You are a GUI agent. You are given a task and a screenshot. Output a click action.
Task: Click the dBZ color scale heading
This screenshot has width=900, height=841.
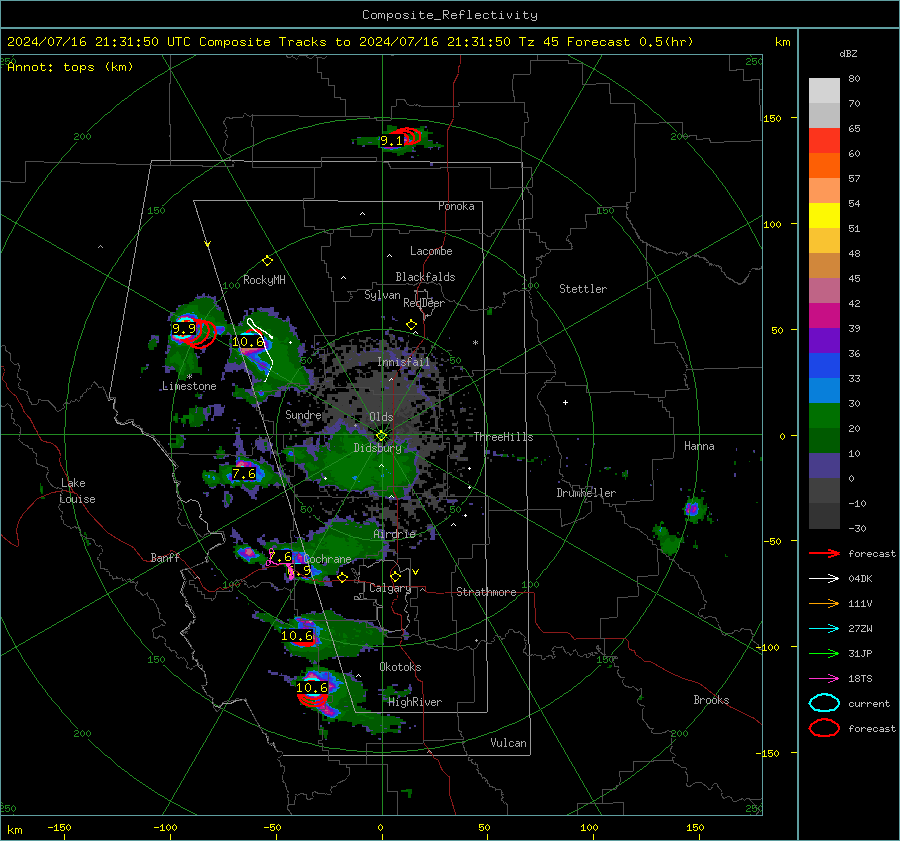(x=848, y=53)
